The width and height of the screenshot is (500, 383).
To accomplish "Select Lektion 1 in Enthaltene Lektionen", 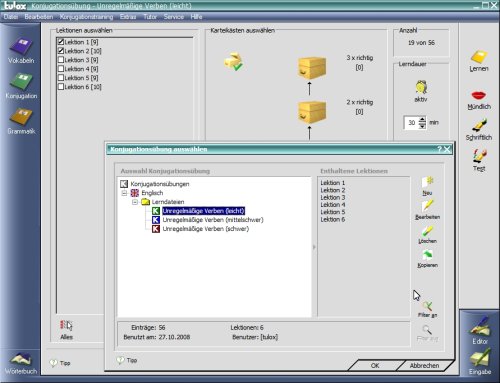I will coord(333,183).
